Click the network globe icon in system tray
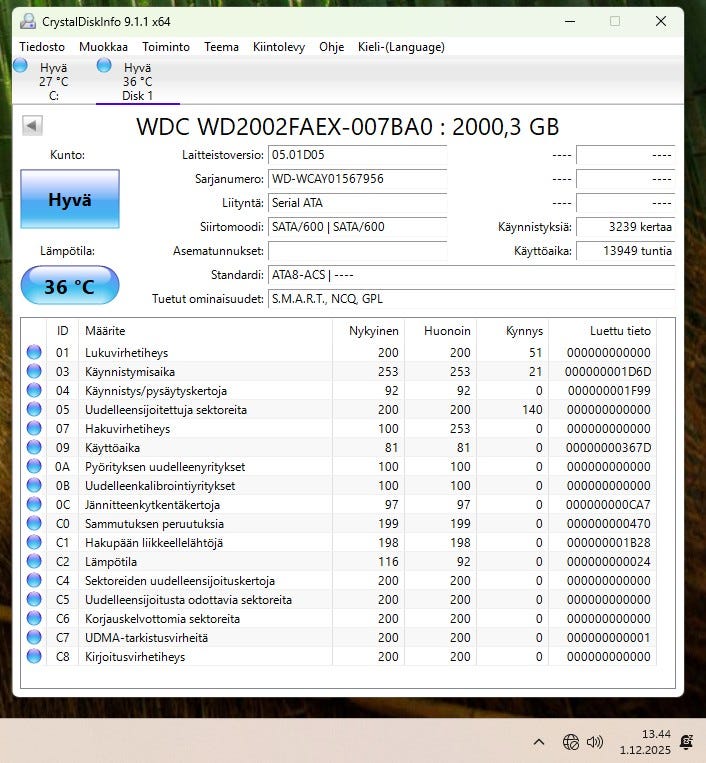 [571, 742]
